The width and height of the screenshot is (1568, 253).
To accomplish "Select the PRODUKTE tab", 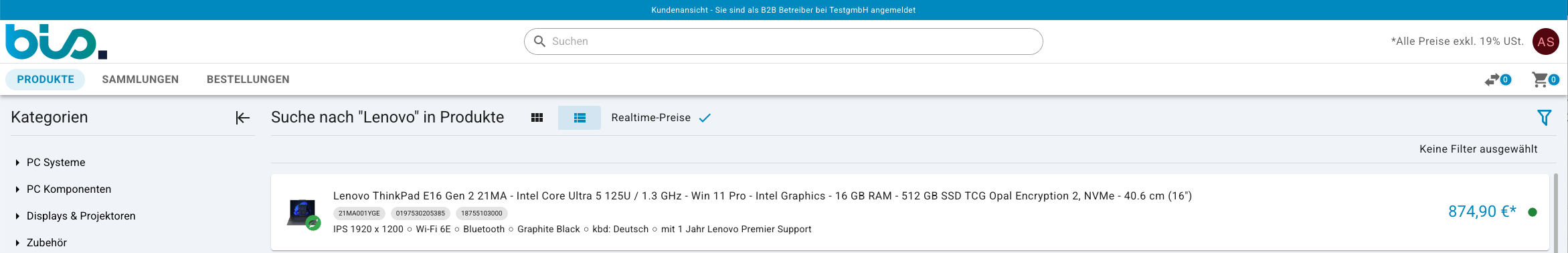I will (46, 80).
